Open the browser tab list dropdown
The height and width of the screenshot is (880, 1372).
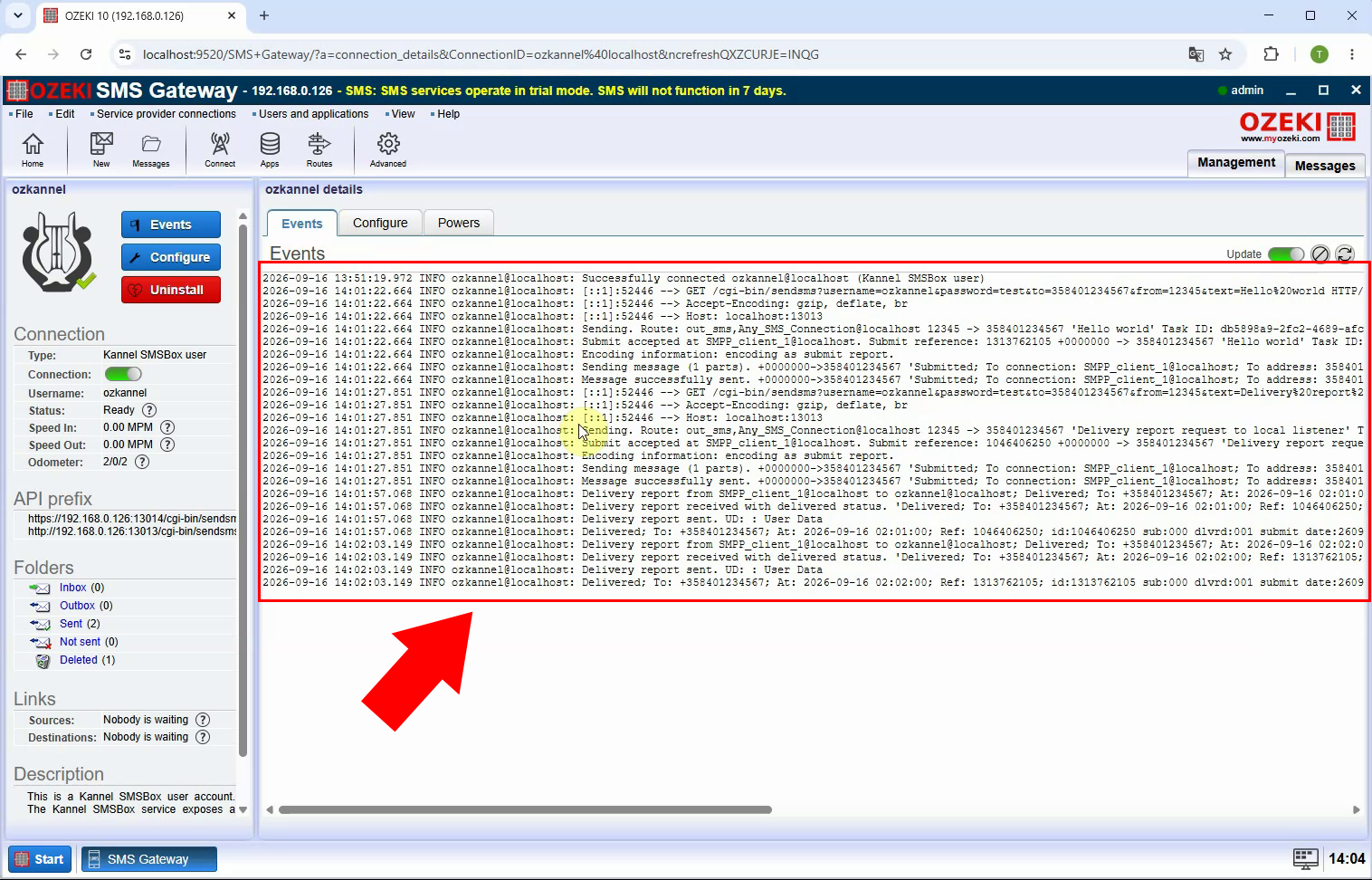[x=17, y=15]
